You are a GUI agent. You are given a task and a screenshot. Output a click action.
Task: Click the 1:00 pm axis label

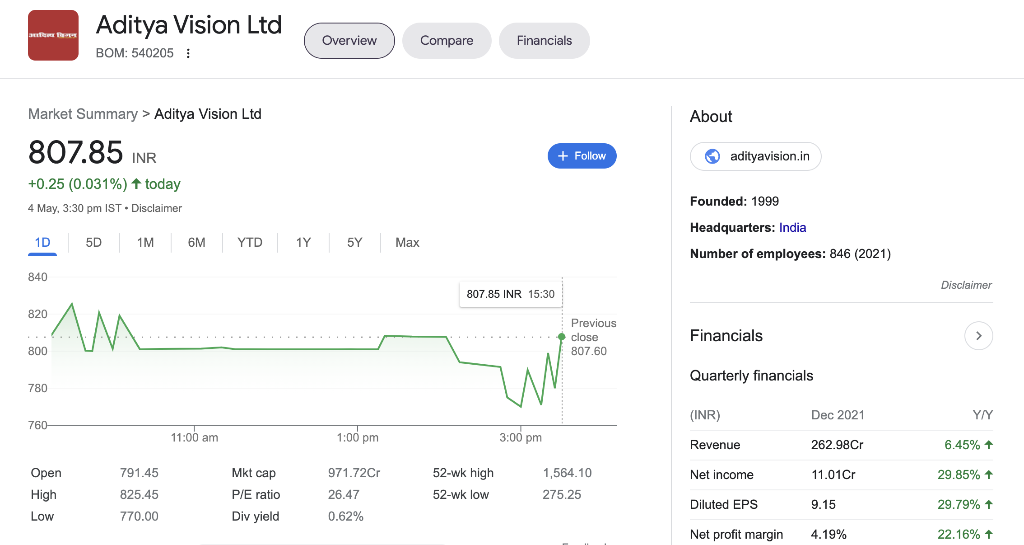point(358,438)
